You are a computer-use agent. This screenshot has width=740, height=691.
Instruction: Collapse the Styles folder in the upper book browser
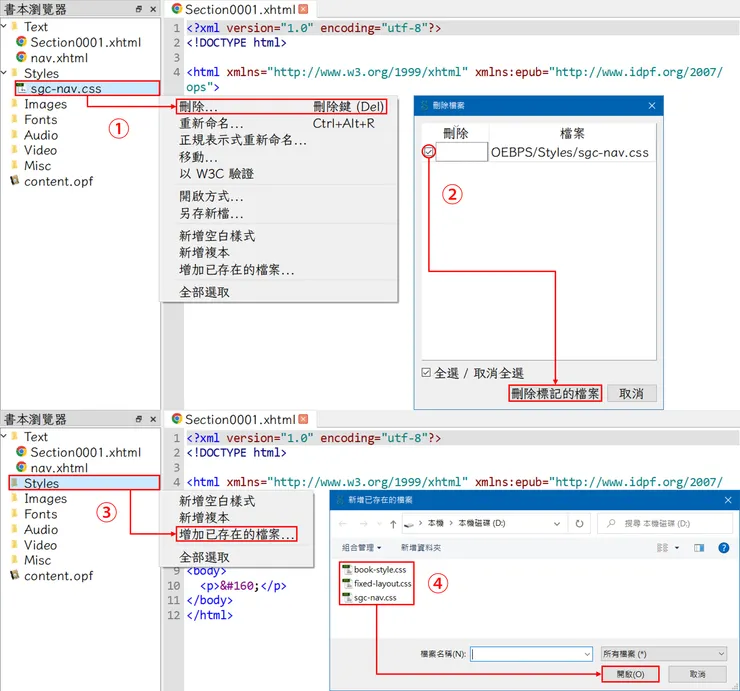tap(4, 73)
